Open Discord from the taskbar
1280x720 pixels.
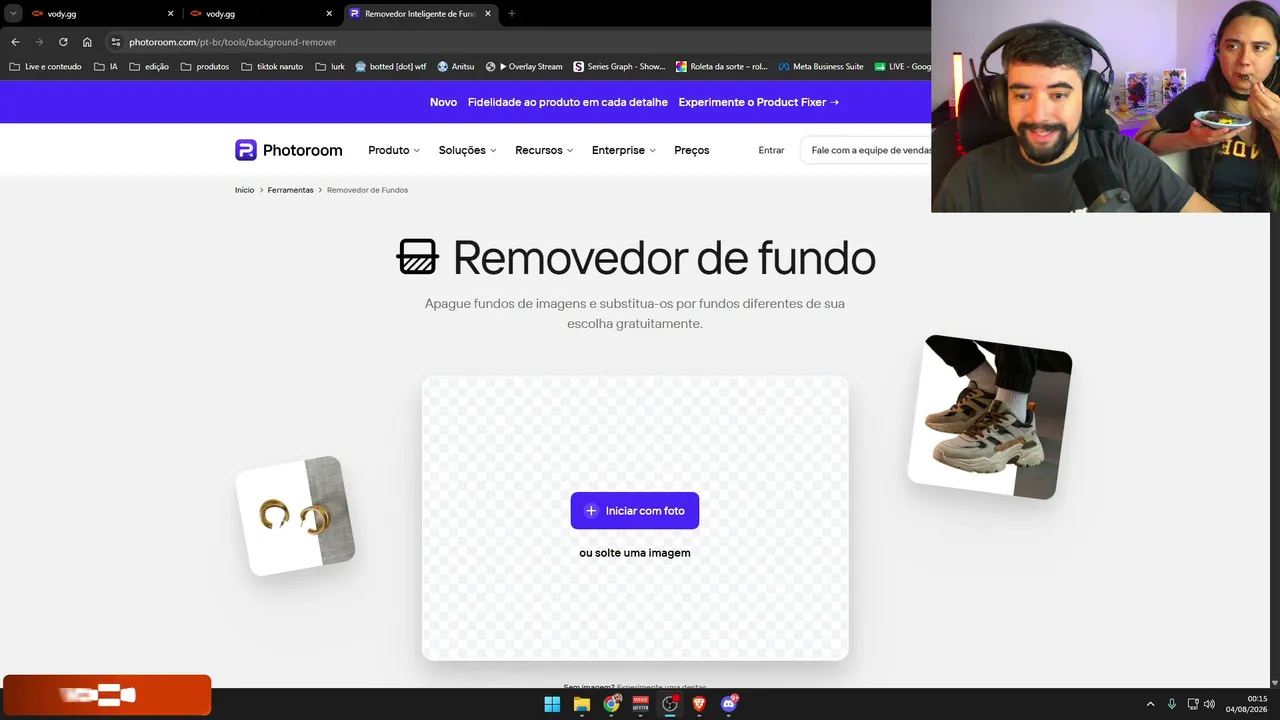[x=729, y=704]
